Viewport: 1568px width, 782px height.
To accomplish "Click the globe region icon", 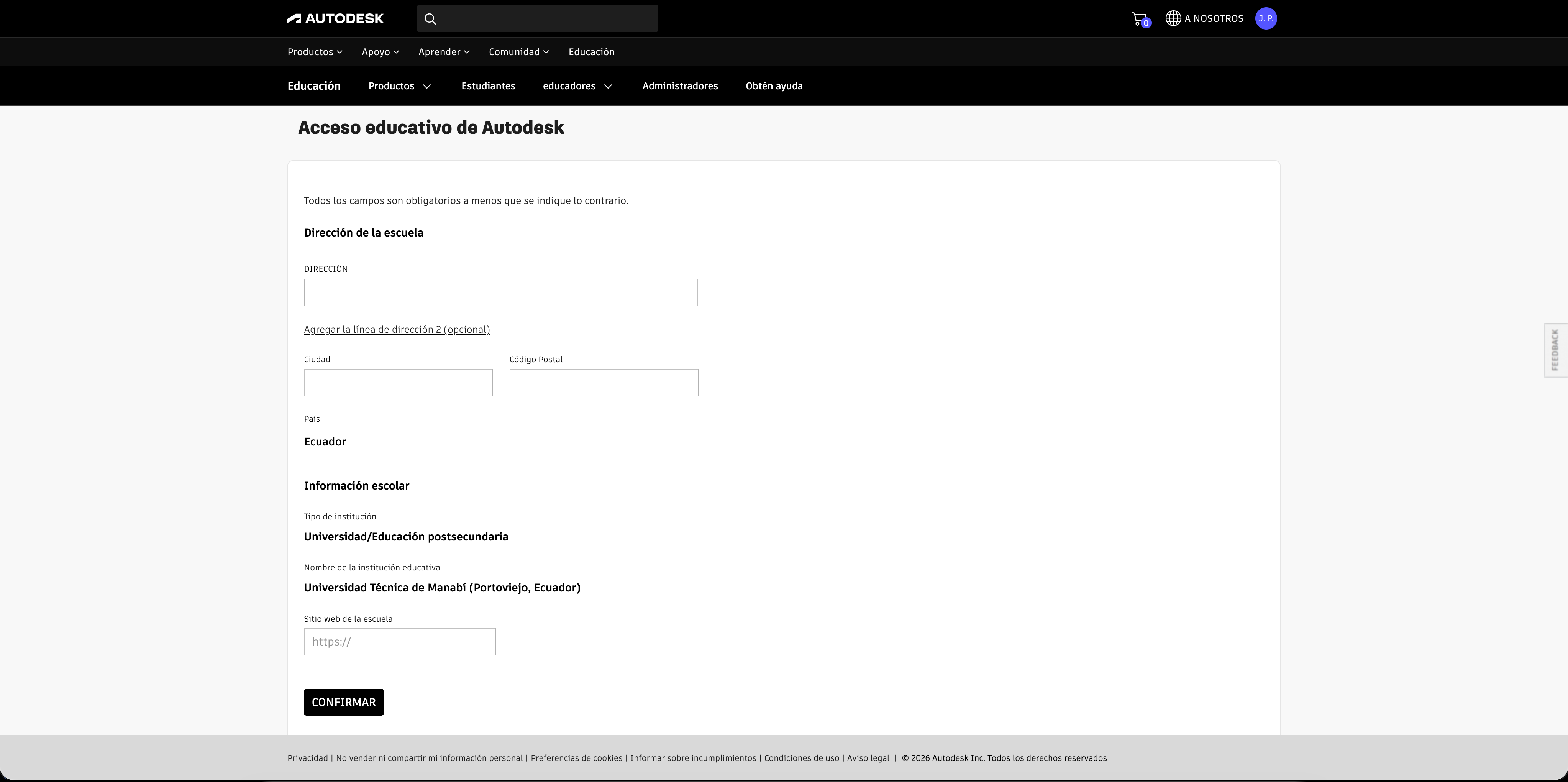I will [x=1173, y=18].
